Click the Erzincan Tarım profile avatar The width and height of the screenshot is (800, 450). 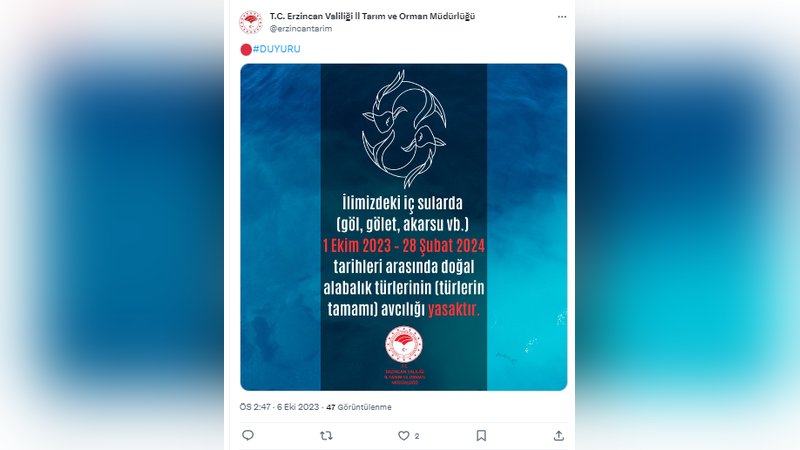(x=251, y=22)
